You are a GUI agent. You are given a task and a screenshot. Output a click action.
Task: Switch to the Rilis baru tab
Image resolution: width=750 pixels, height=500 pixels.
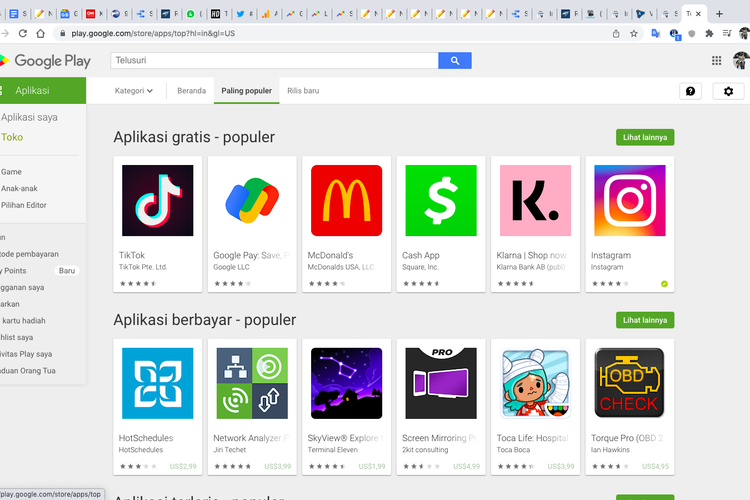click(x=303, y=91)
